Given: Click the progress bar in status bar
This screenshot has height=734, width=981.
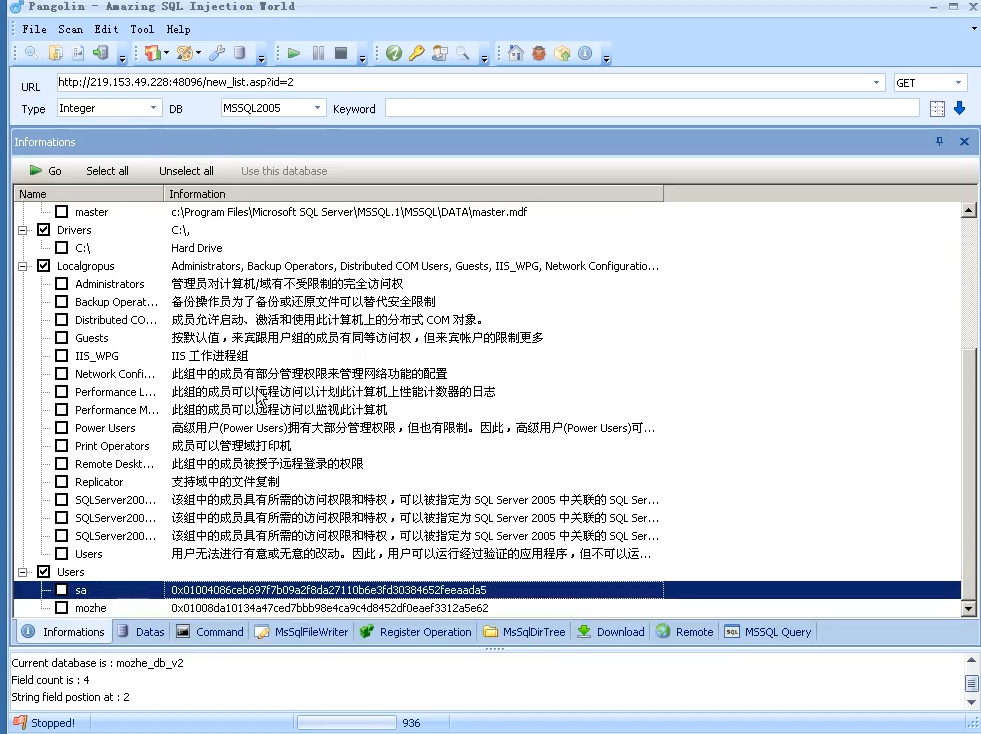Looking at the screenshot, I should click(347, 723).
